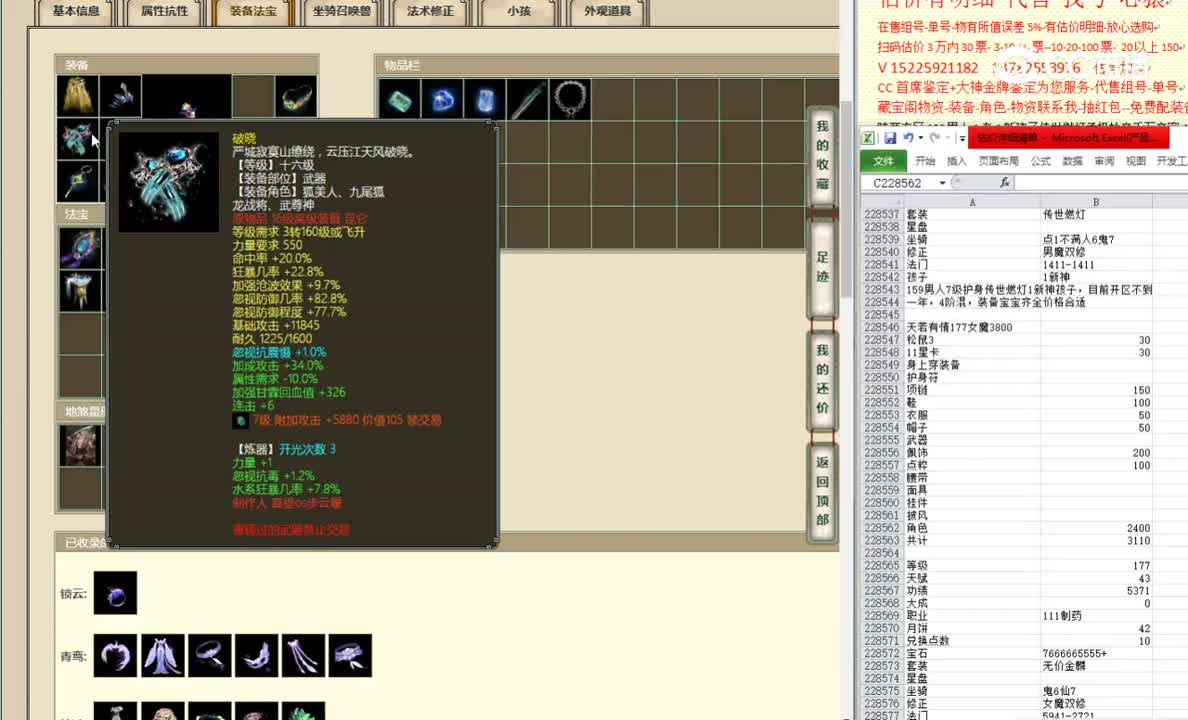
Task: Switch to the 外观道具 tab
Action: tap(608, 11)
